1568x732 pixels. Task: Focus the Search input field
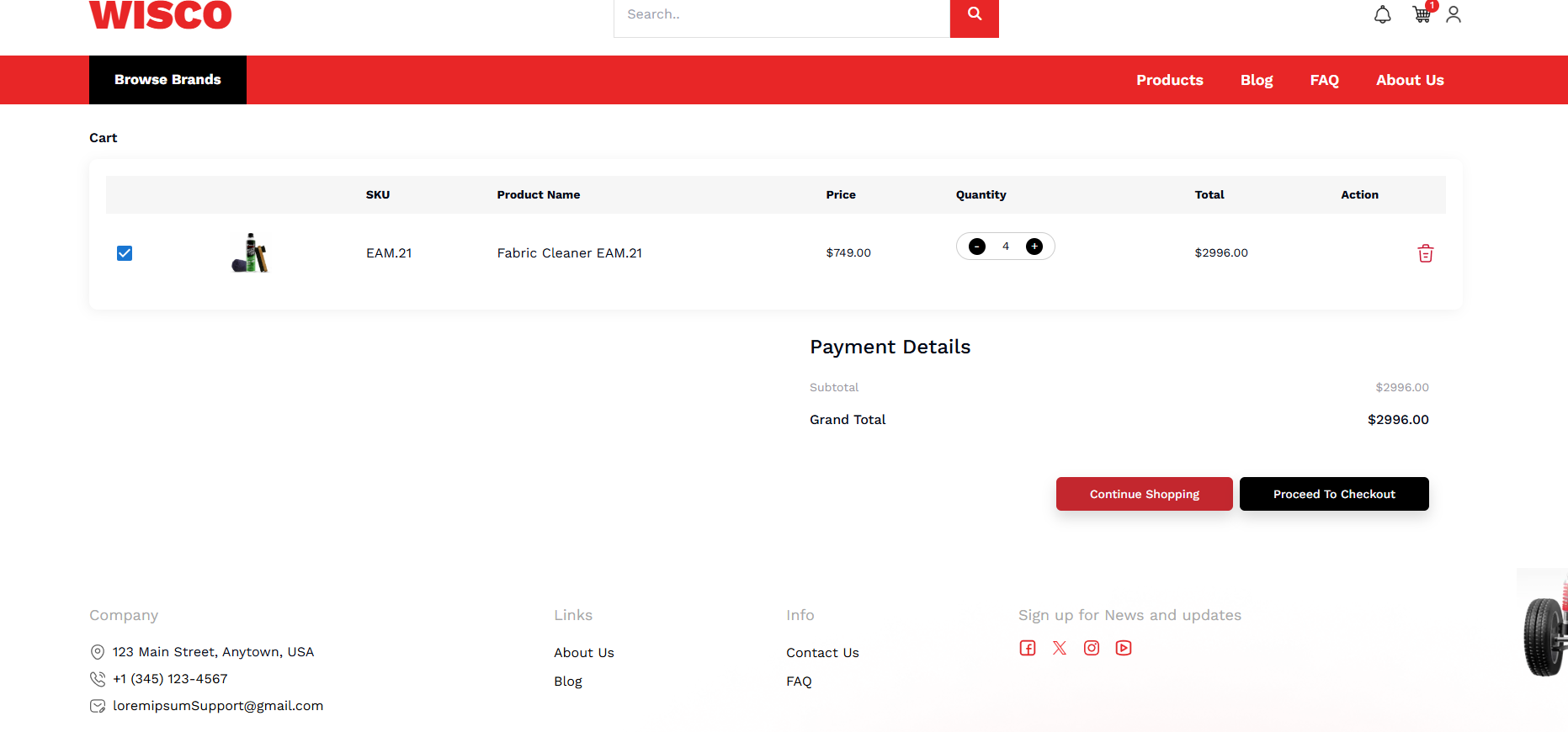coord(781,15)
